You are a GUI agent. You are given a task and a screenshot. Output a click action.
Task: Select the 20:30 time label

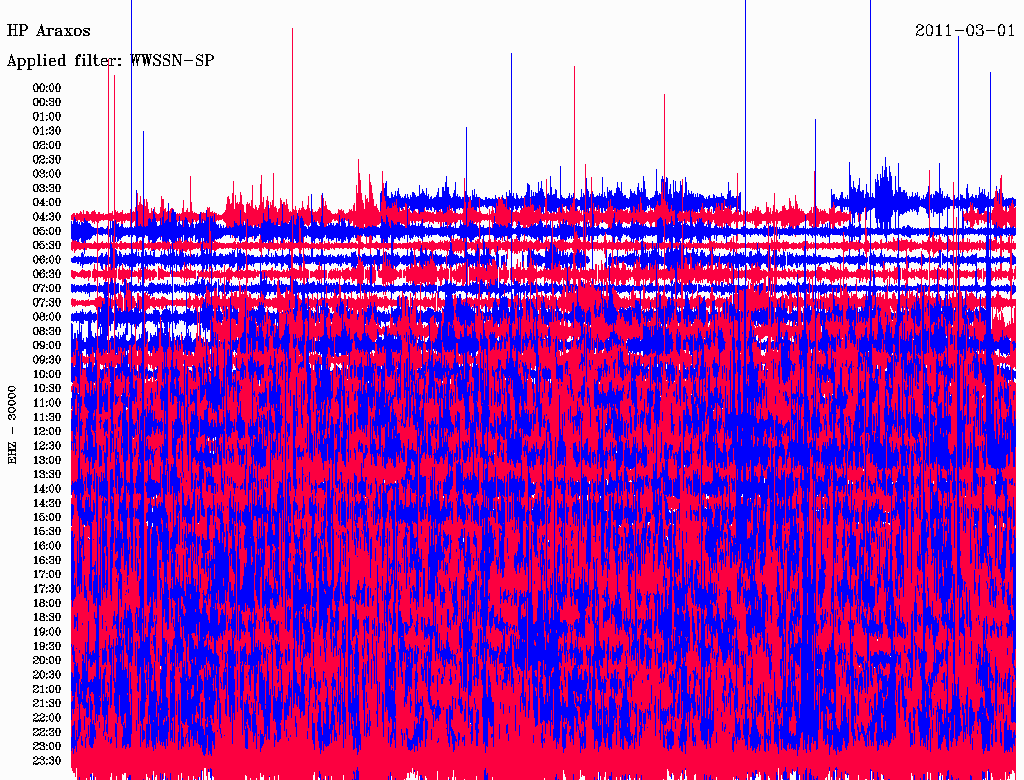click(x=47, y=675)
